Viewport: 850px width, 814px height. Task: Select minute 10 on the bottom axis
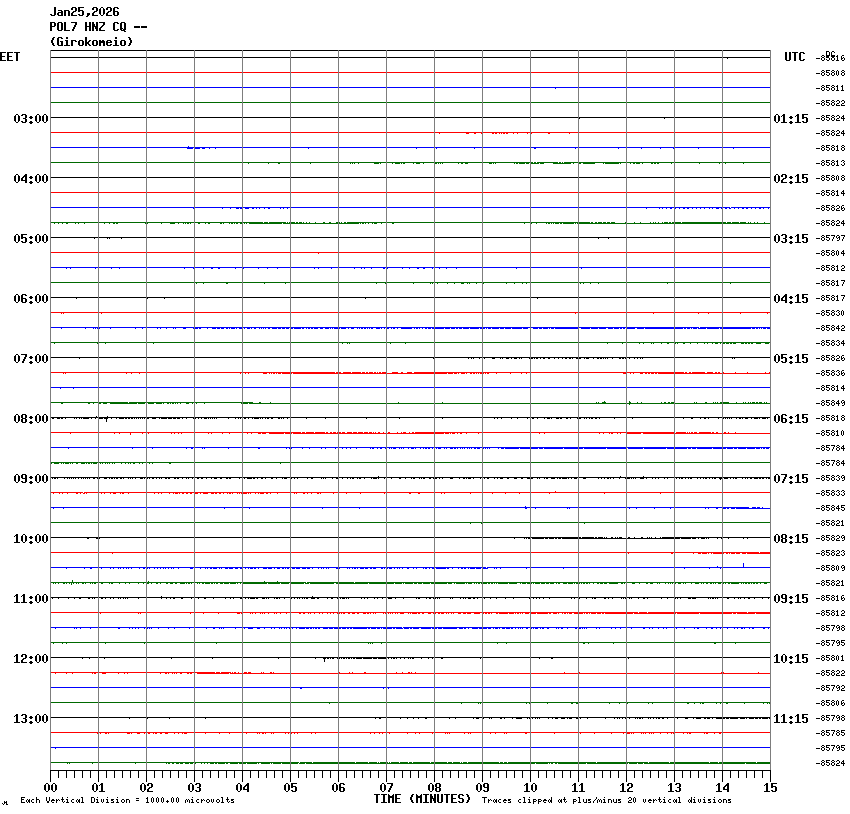point(530,788)
